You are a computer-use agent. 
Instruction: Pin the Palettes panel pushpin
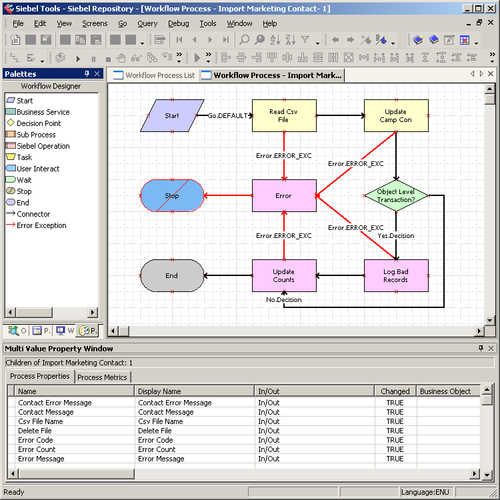(x=87, y=73)
